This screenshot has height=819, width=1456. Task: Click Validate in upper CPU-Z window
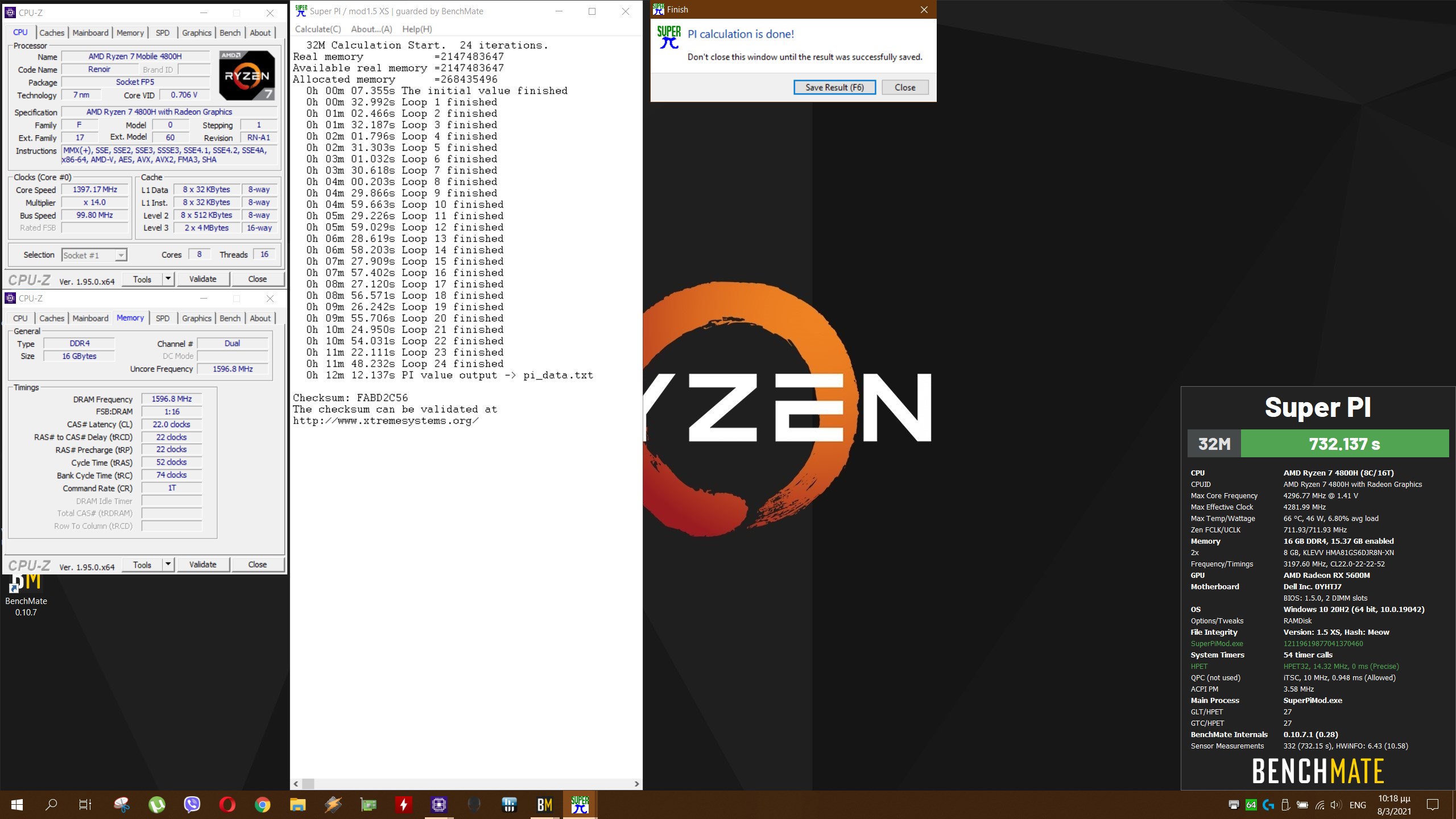(202, 279)
